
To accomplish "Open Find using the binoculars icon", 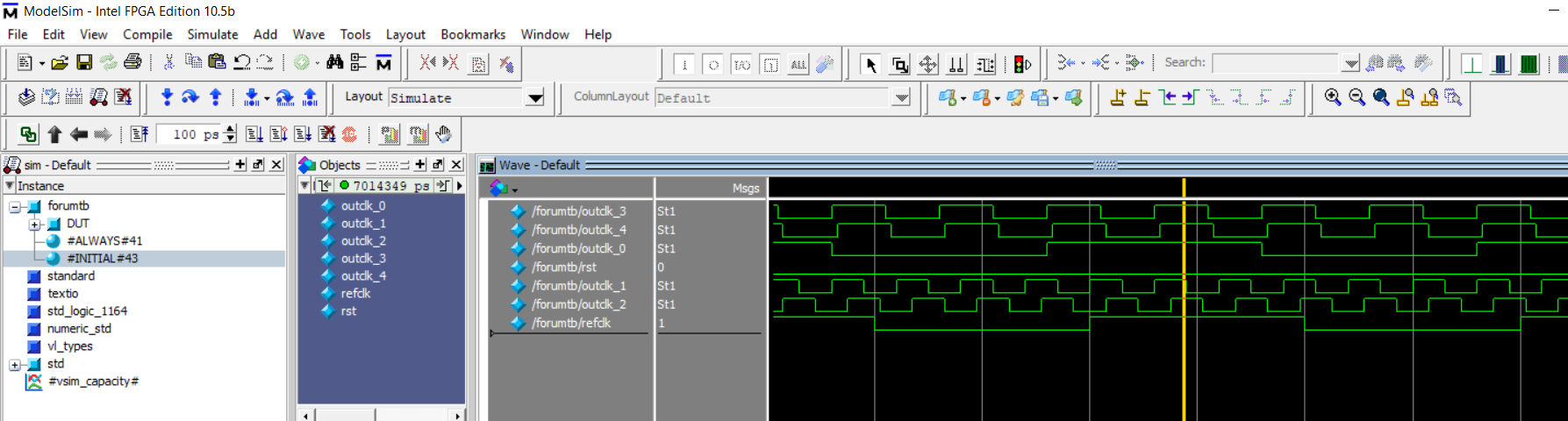I will coord(334,62).
